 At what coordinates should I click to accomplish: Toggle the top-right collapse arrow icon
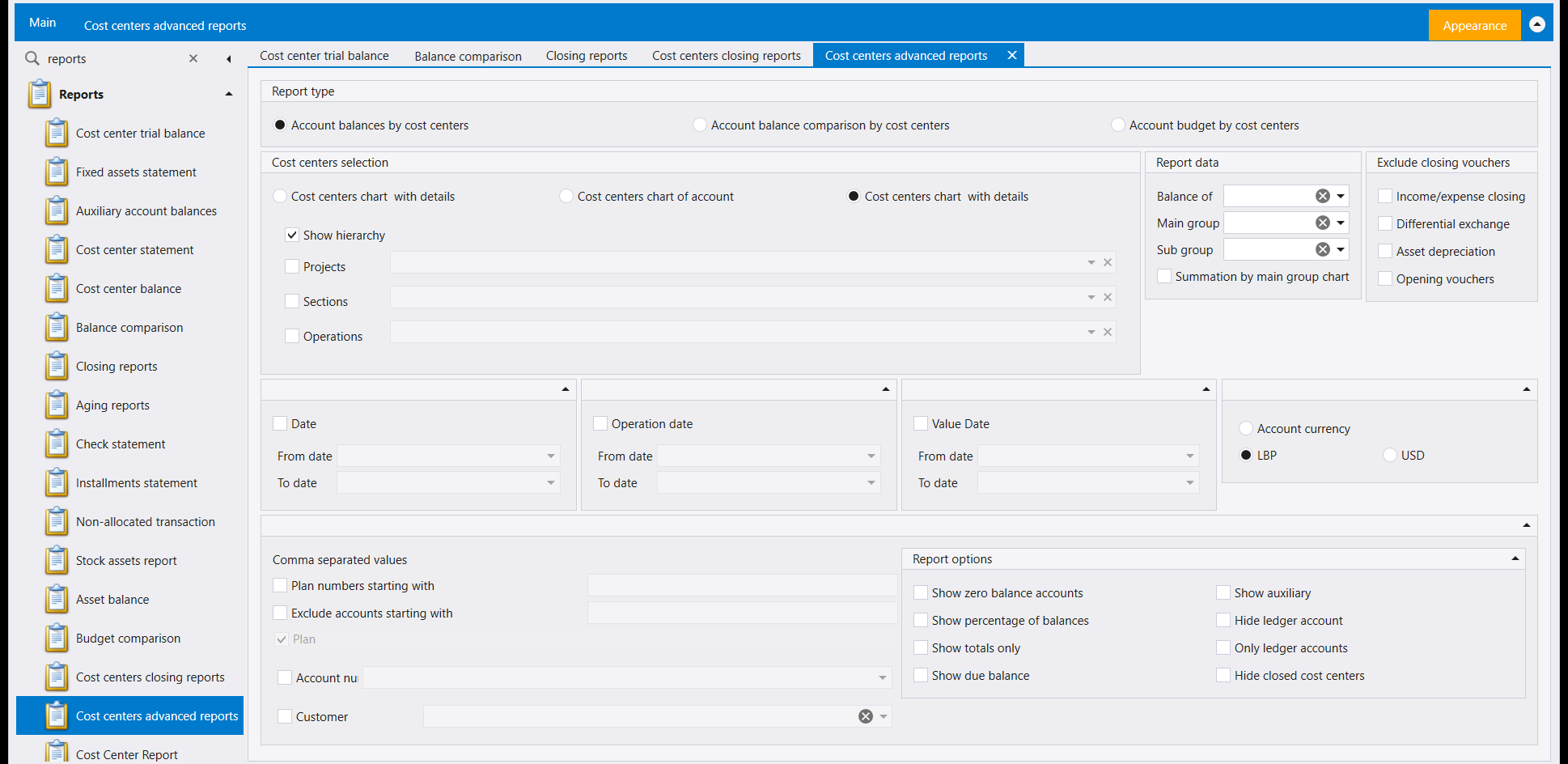tap(1537, 25)
